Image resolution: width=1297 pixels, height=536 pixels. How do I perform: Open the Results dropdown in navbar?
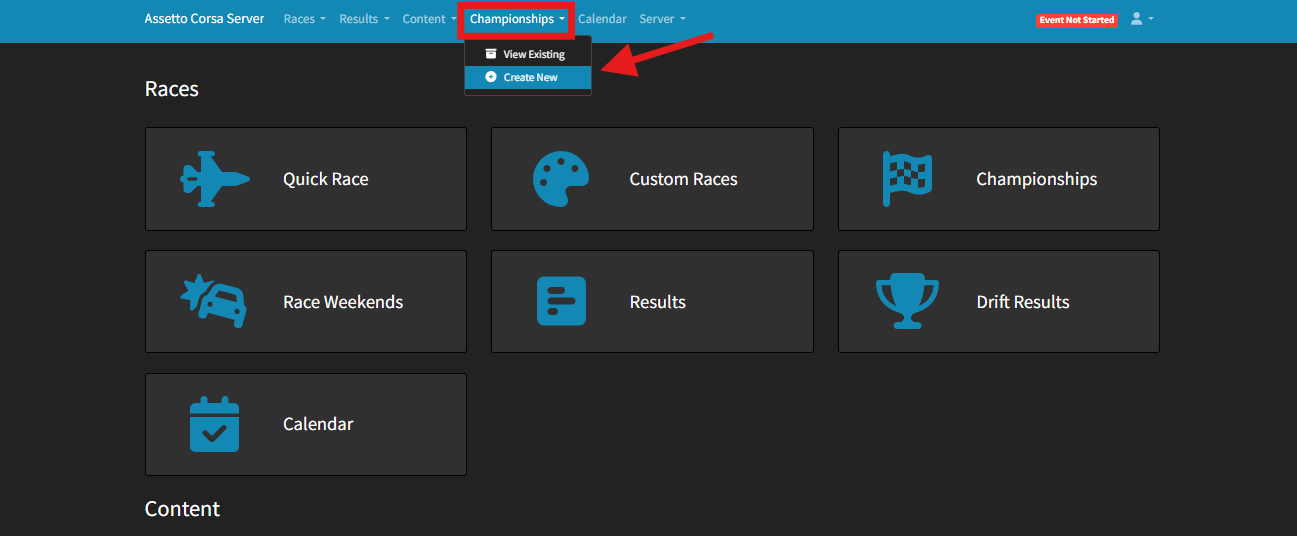364,19
